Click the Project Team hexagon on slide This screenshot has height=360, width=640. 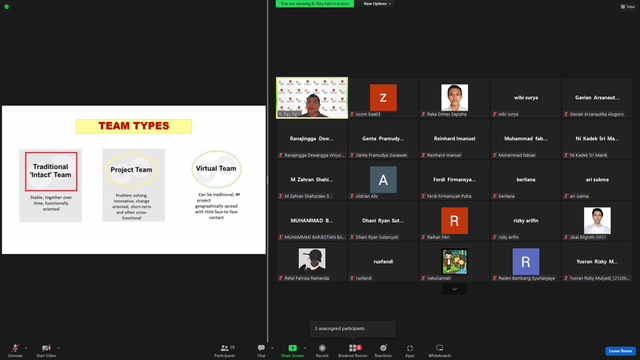(x=131, y=170)
